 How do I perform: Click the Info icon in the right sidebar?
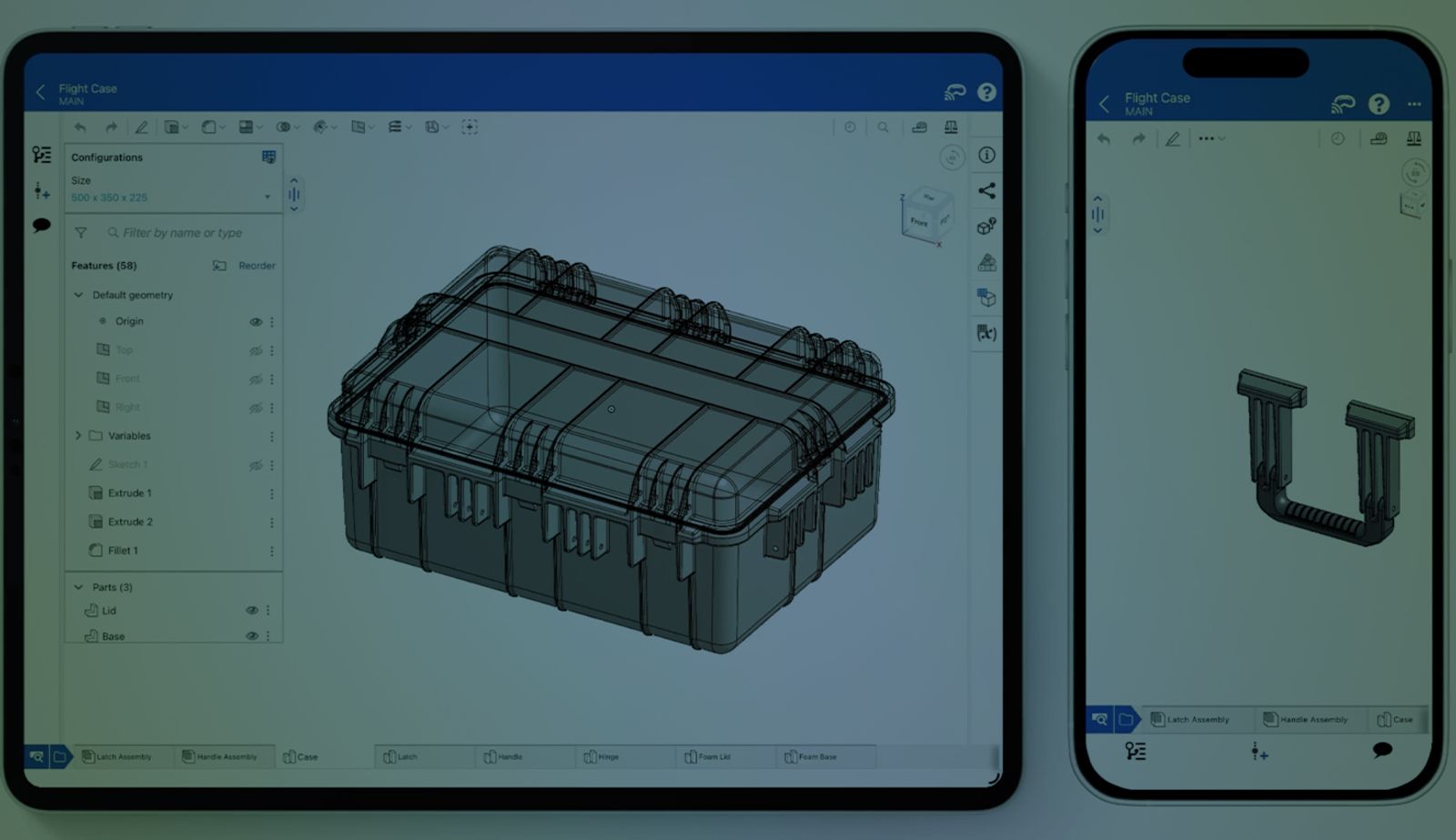(x=986, y=157)
